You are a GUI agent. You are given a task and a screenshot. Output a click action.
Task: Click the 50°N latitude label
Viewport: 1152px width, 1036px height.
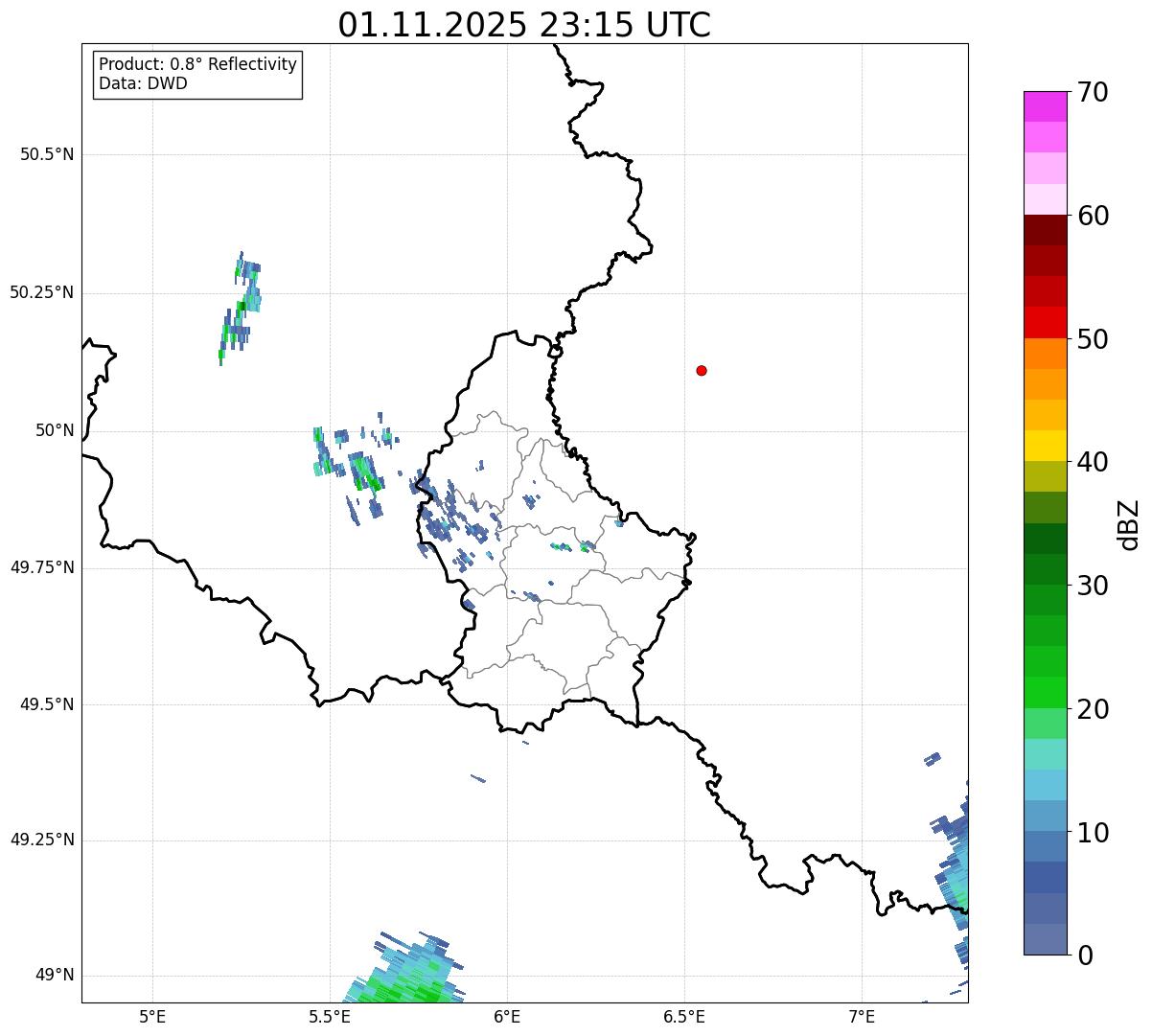pyautogui.click(x=55, y=430)
